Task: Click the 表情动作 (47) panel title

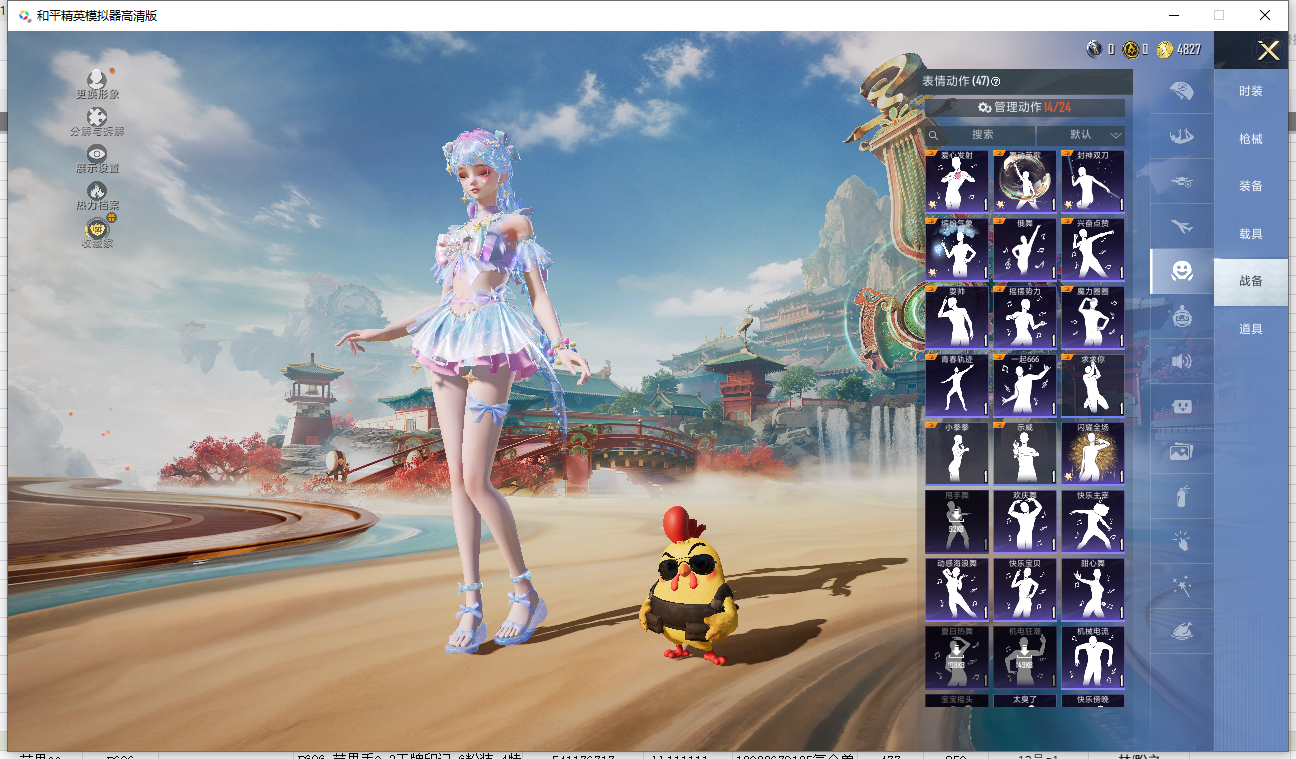Action: tap(956, 82)
